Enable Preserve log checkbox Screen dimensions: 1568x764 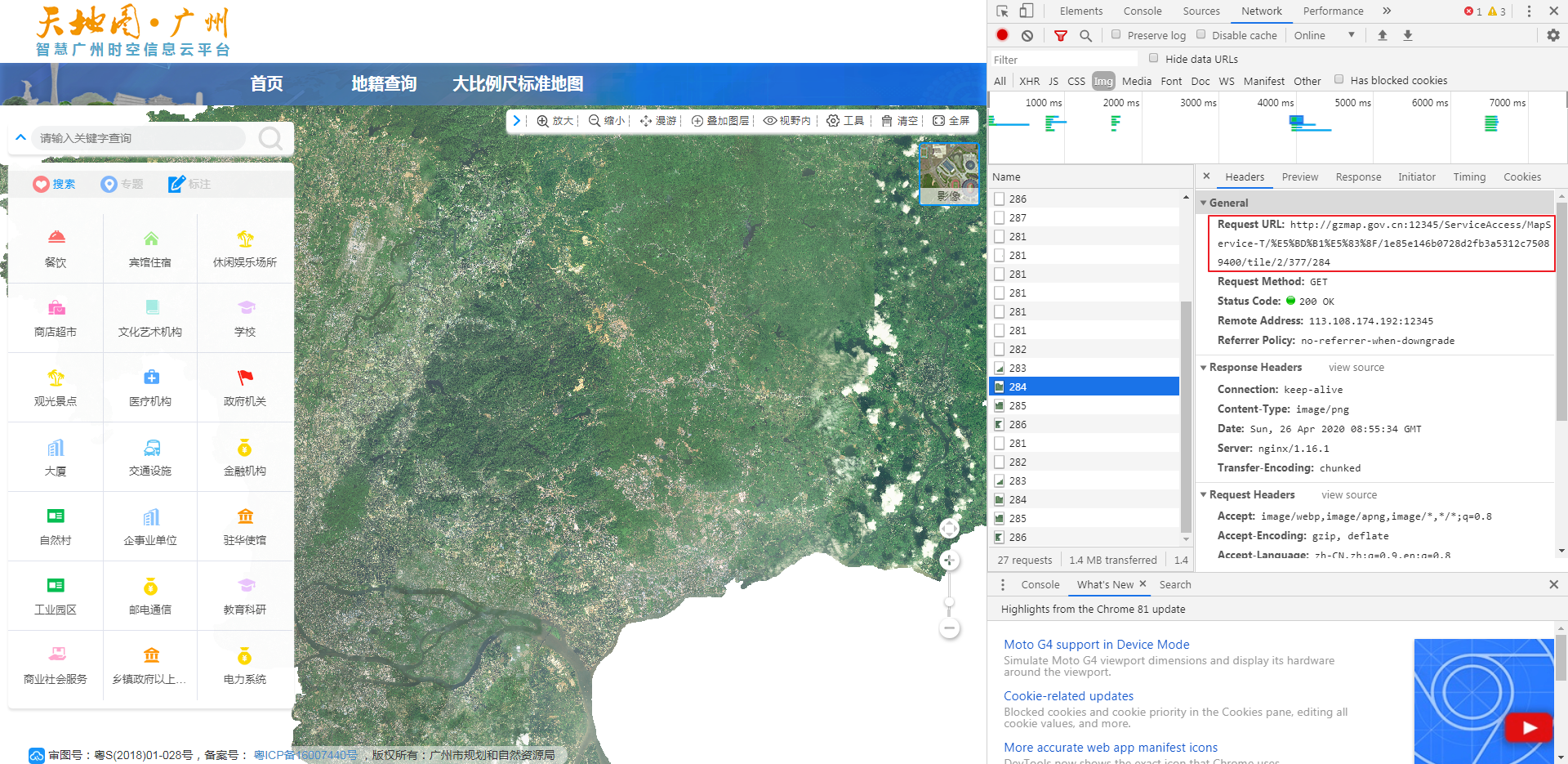(1116, 34)
